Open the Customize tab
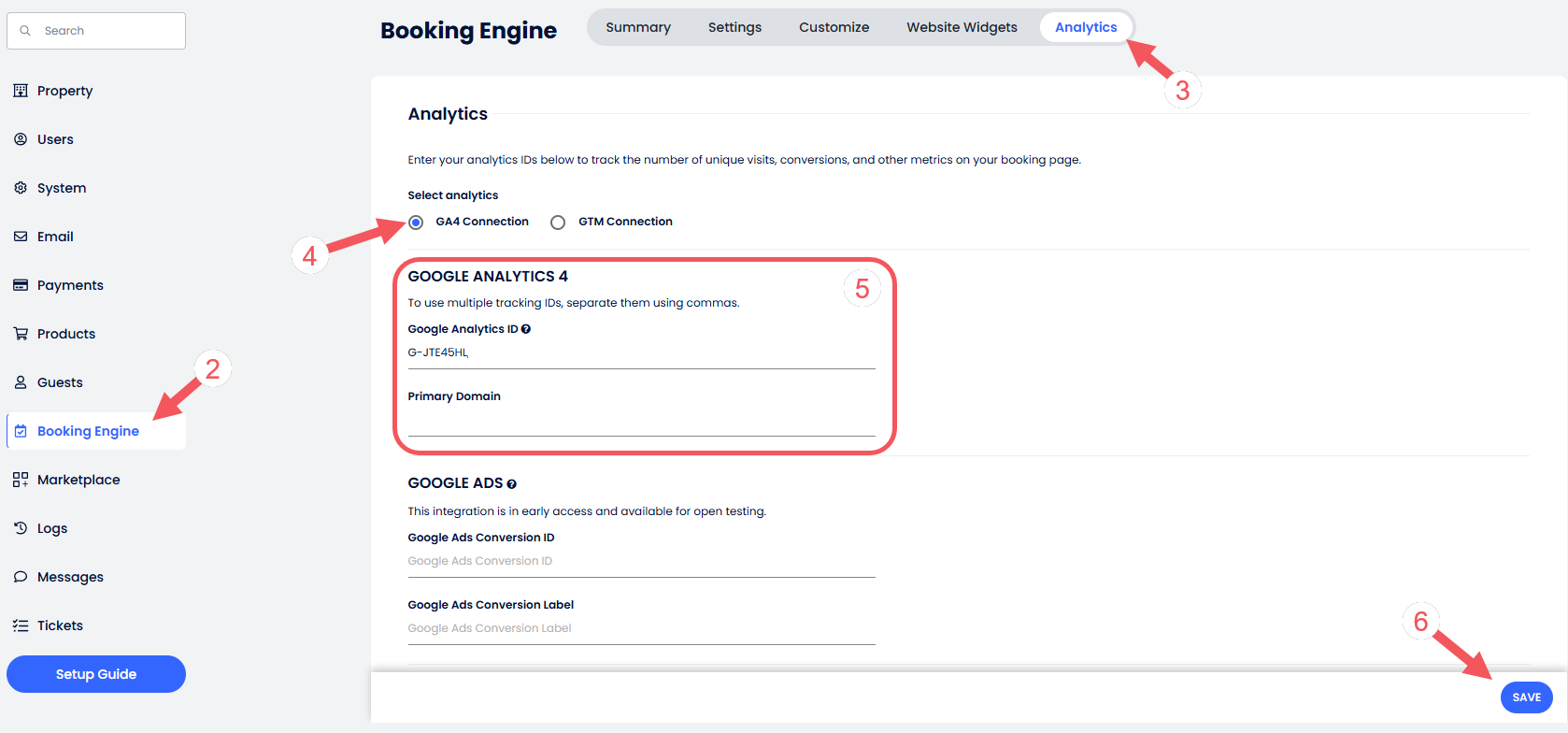Image resolution: width=1568 pixels, height=733 pixels. click(834, 27)
